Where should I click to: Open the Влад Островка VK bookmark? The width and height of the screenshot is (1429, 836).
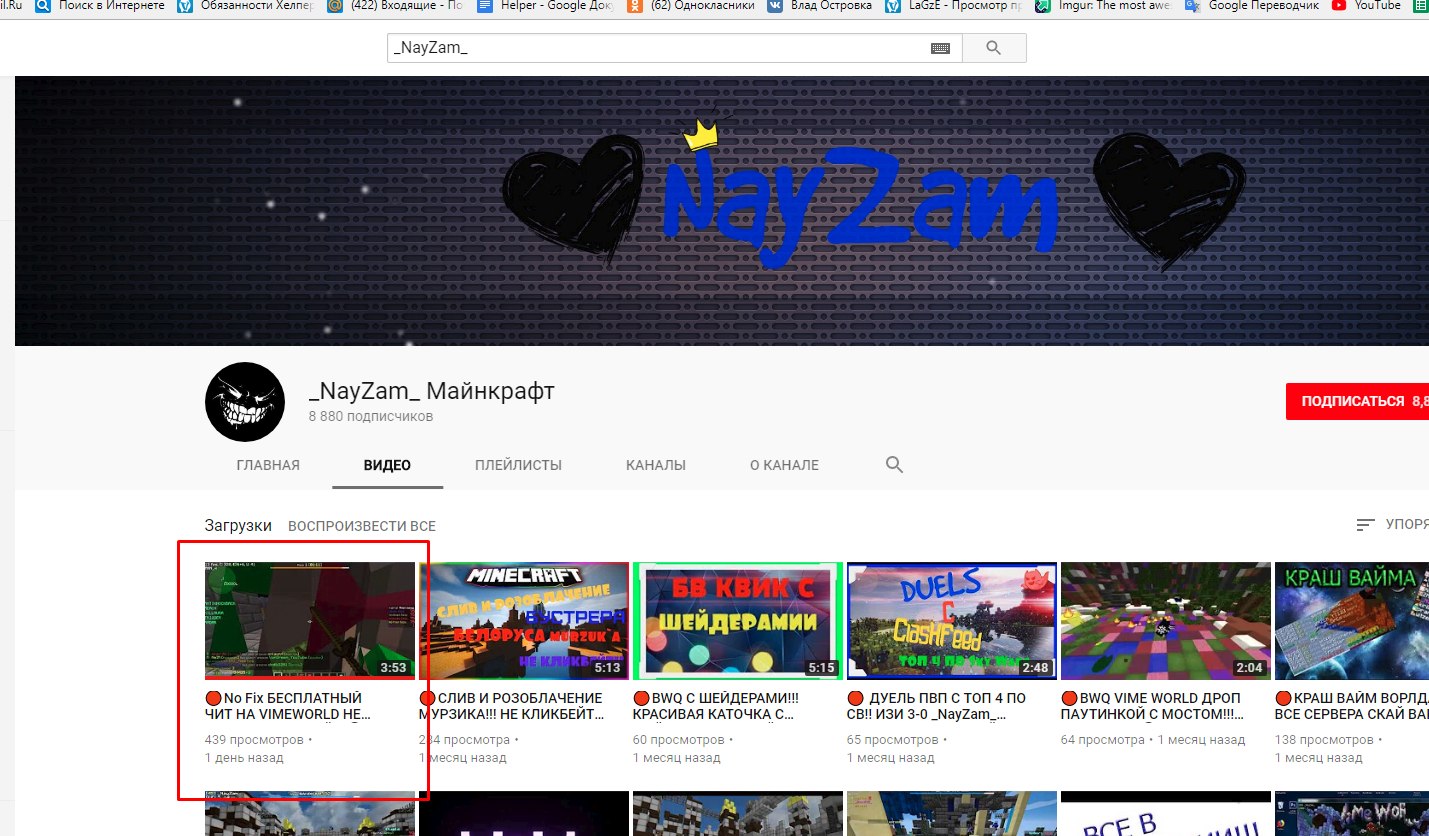[x=819, y=6]
